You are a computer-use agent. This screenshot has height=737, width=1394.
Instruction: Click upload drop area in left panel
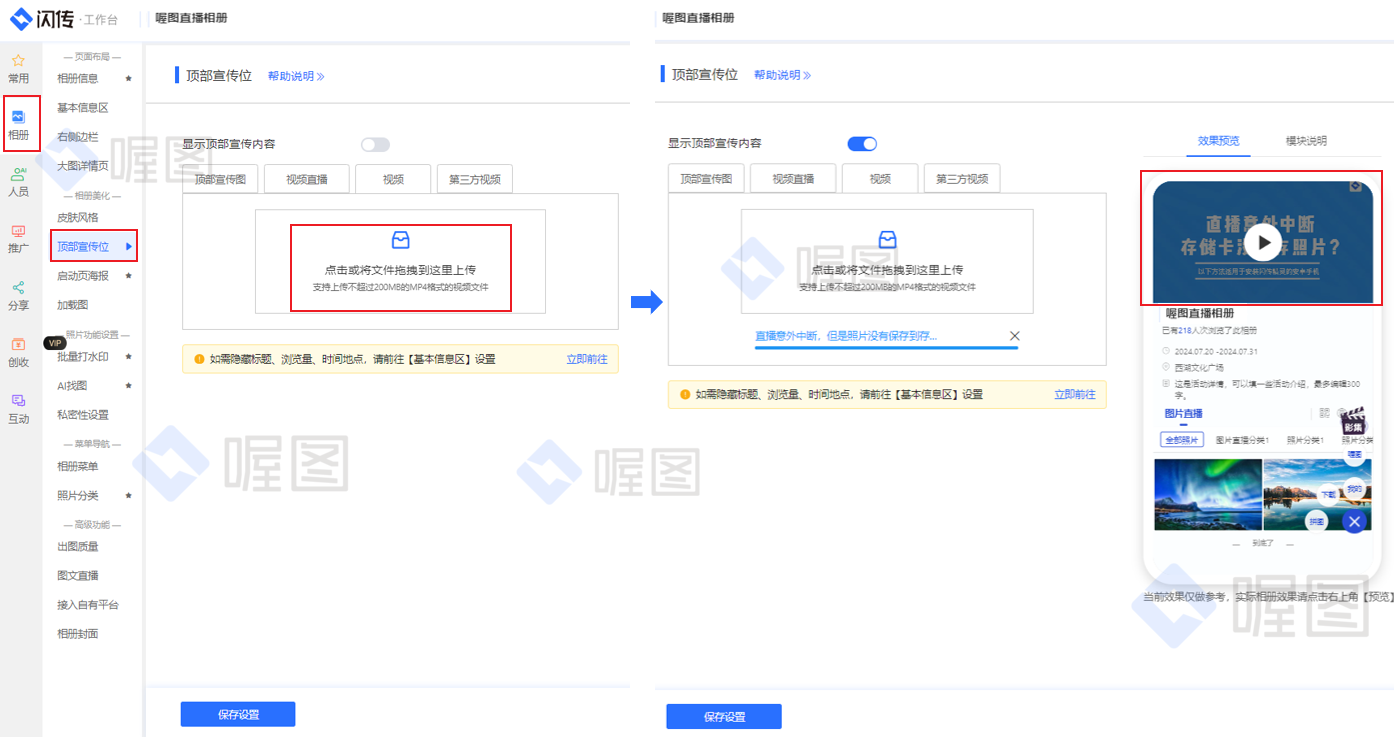click(x=400, y=262)
